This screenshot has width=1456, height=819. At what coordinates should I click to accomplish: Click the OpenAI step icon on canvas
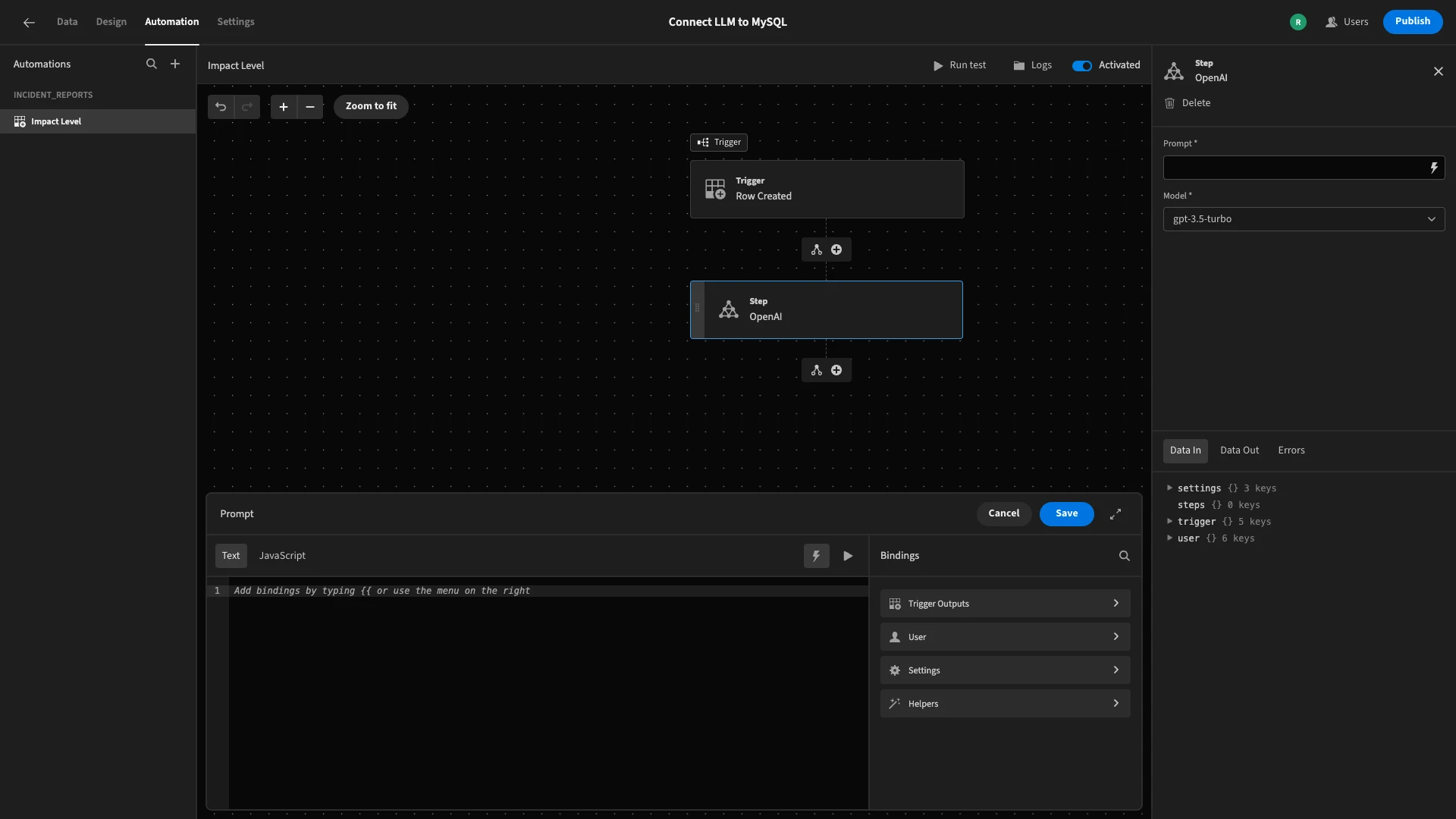tap(729, 309)
